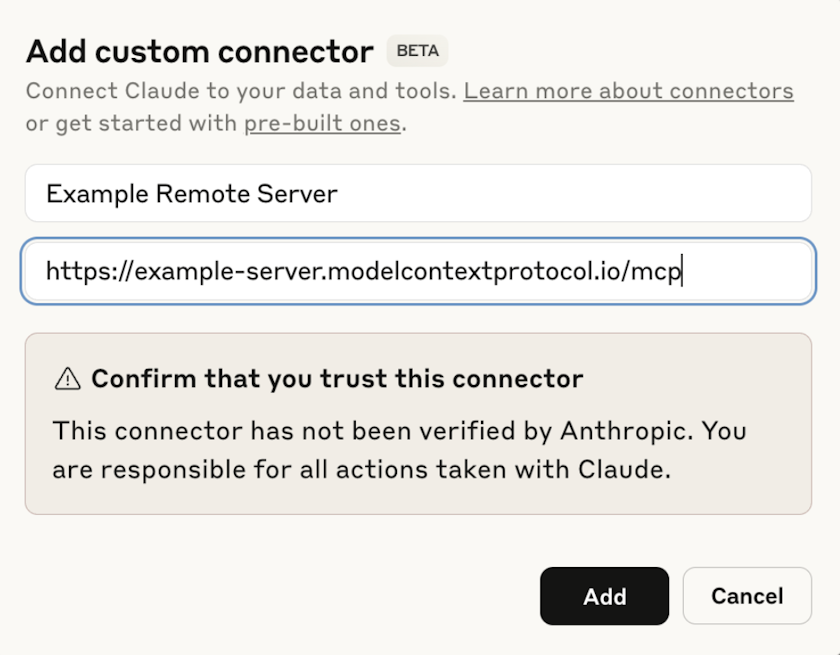The image size is (840, 655).
Task: Click the trust confirmation warning box
Action: pyautogui.click(x=420, y=423)
